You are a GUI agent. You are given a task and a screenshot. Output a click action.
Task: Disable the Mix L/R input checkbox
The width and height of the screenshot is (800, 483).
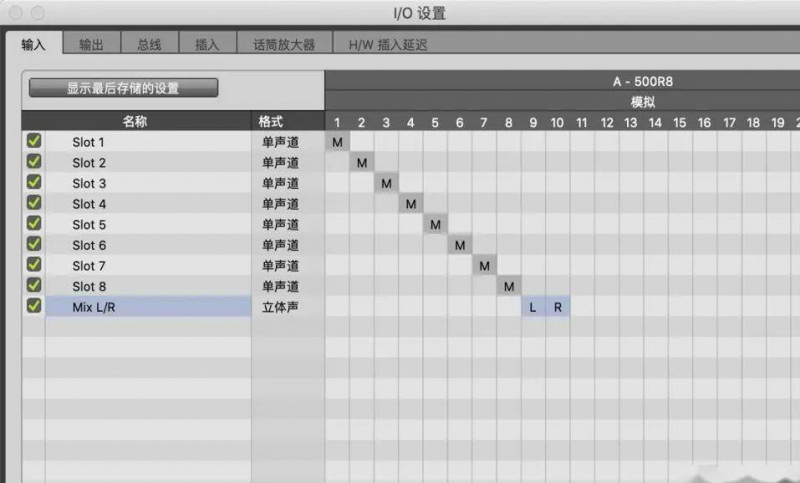tap(34, 306)
